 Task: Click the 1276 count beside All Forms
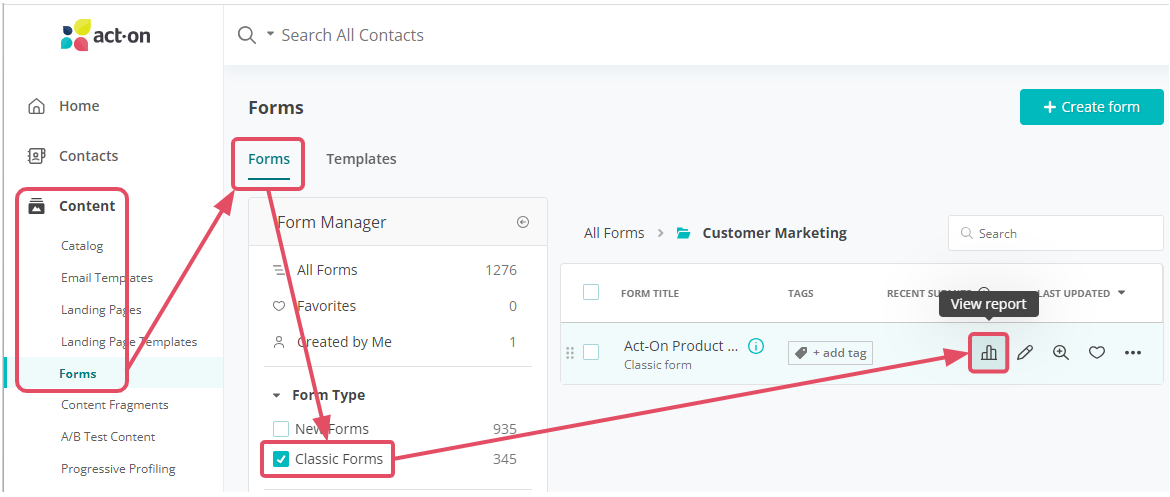[501, 270]
